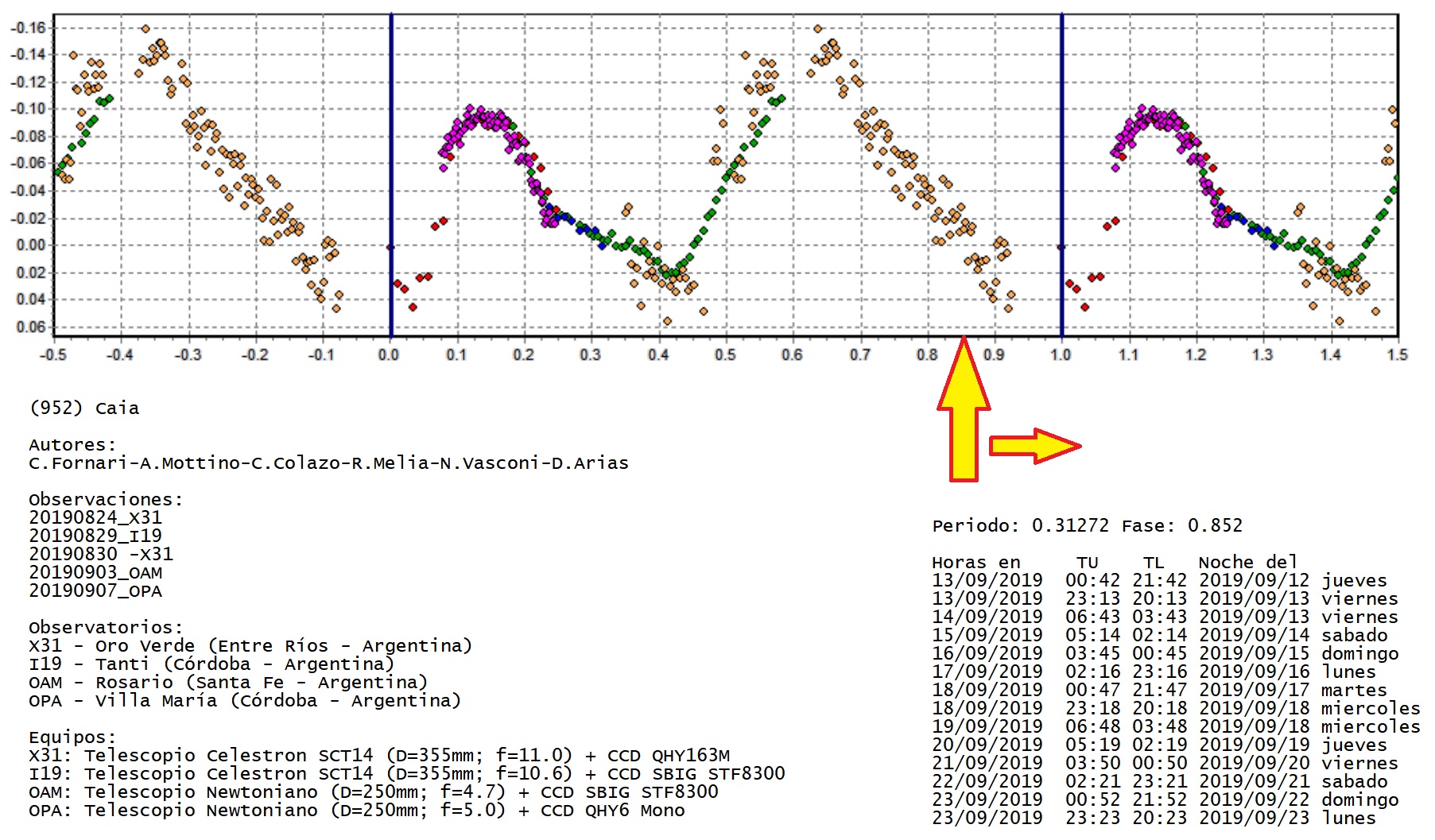Click the Villa María observatory line

coord(245,700)
